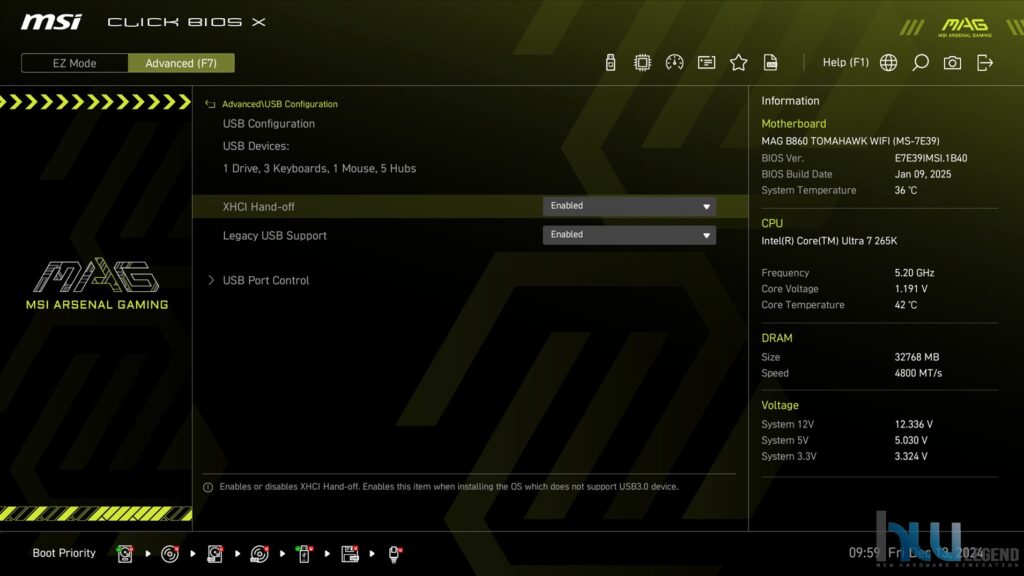Click the MSI ARSENAL GAMING logo in sidebar
This screenshot has width=1024, height=576.
click(x=97, y=284)
